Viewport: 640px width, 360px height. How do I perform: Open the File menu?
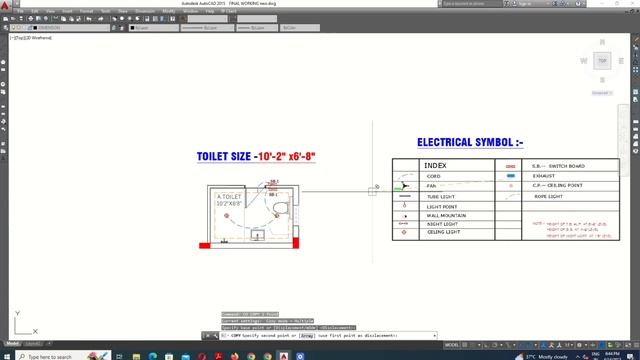[20, 11]
